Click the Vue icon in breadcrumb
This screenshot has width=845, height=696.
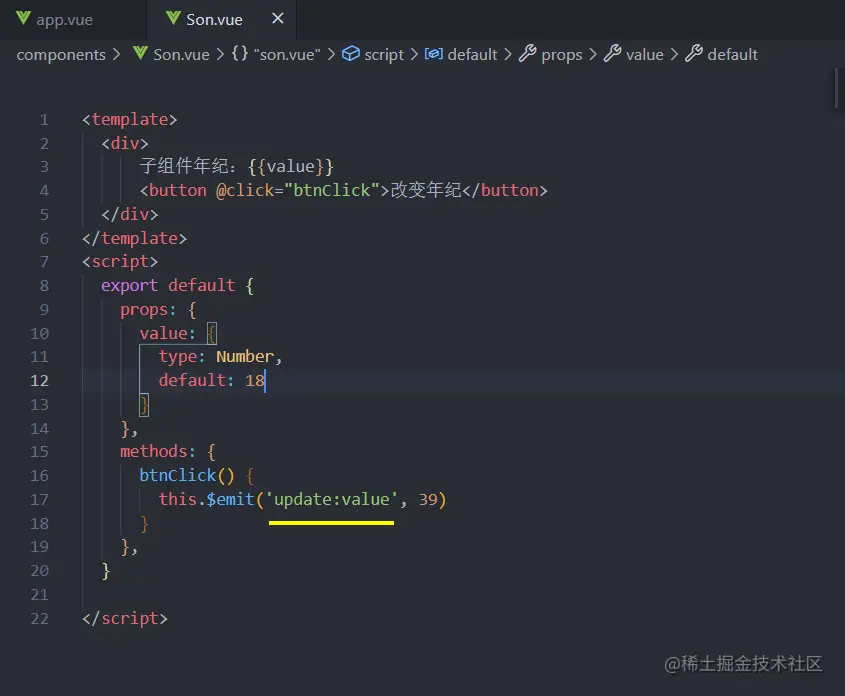pyautogui.click(x=140, y=53)
